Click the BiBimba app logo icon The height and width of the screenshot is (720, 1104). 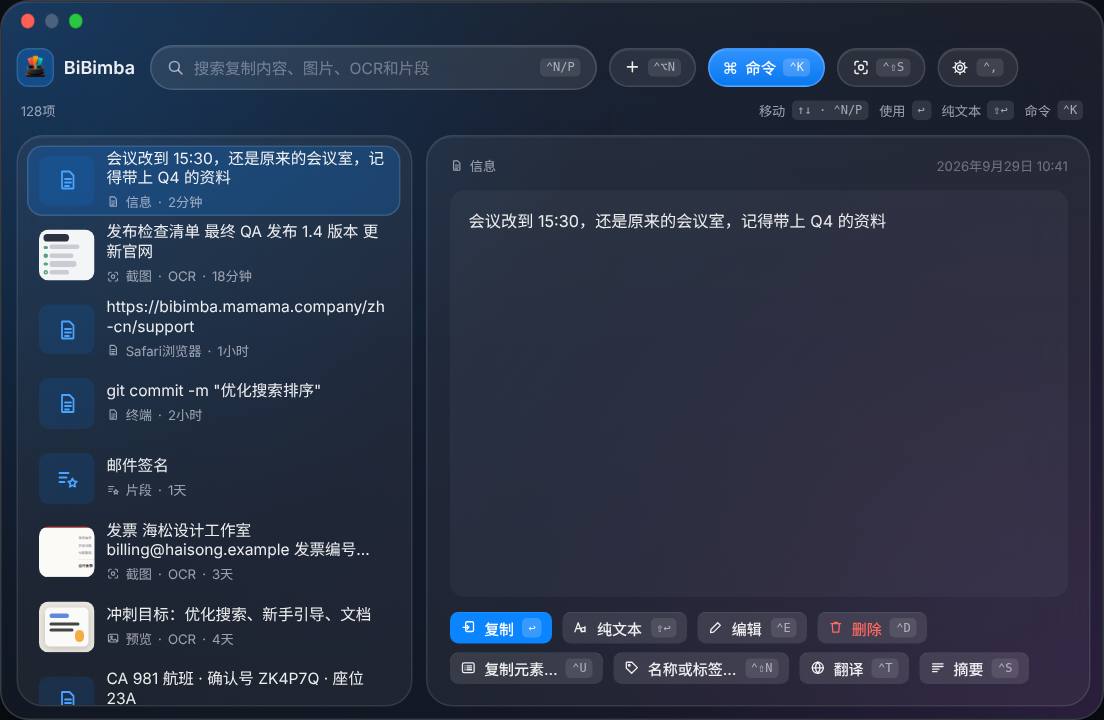click(x=35, y=68)
